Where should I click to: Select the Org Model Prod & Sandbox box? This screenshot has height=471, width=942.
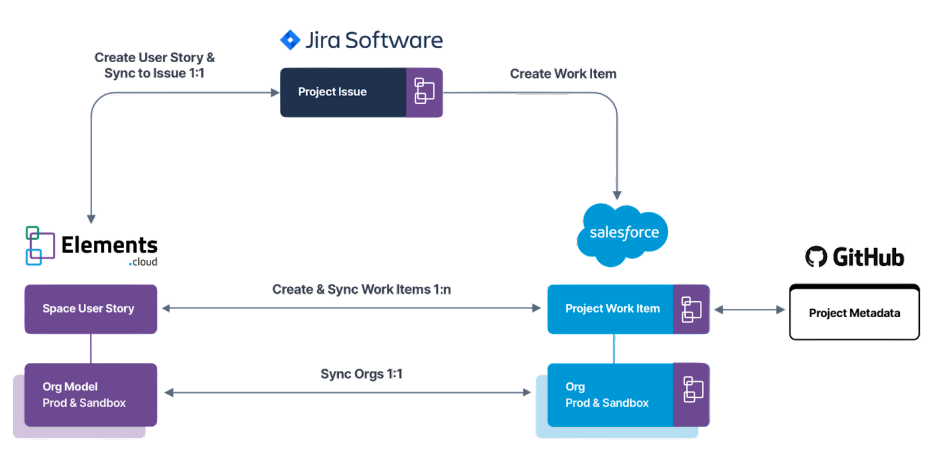[x=90, y=395]
